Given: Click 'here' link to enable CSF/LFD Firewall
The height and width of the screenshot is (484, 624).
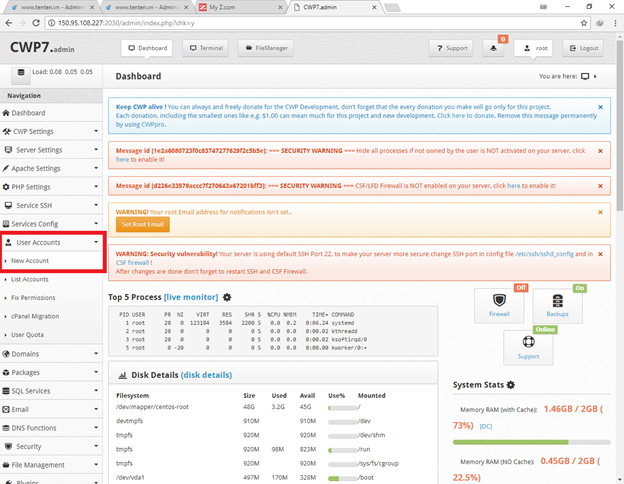Looking at the screenshot, I should pos(514,186).
